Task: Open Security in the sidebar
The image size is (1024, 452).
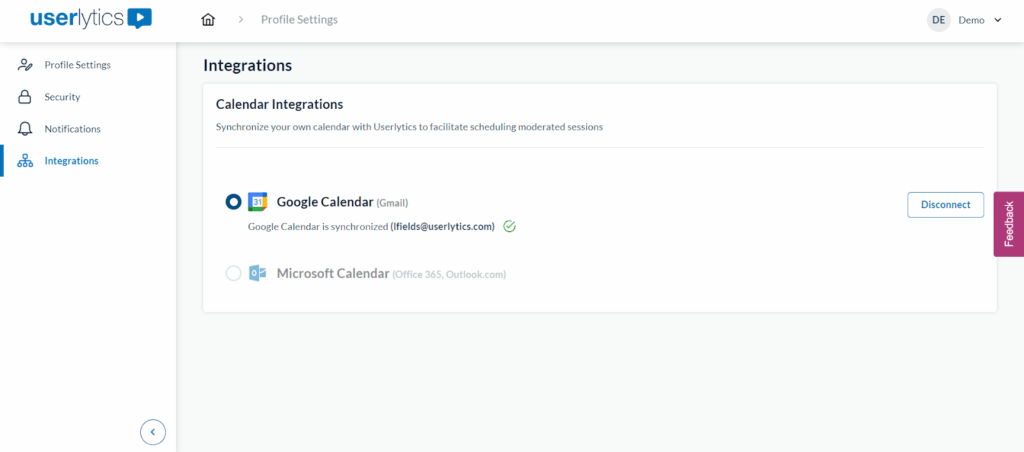Action: point(62,97)
